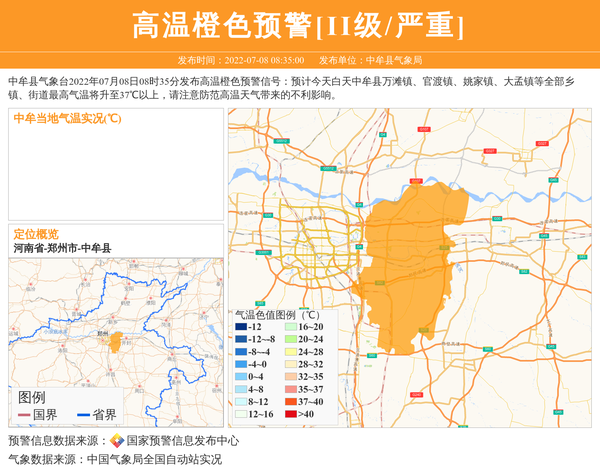Image resolution: width=600 pixels, height=471 pixels.
Task: Select the 0~4 light blue swatch
Action: 241,377
